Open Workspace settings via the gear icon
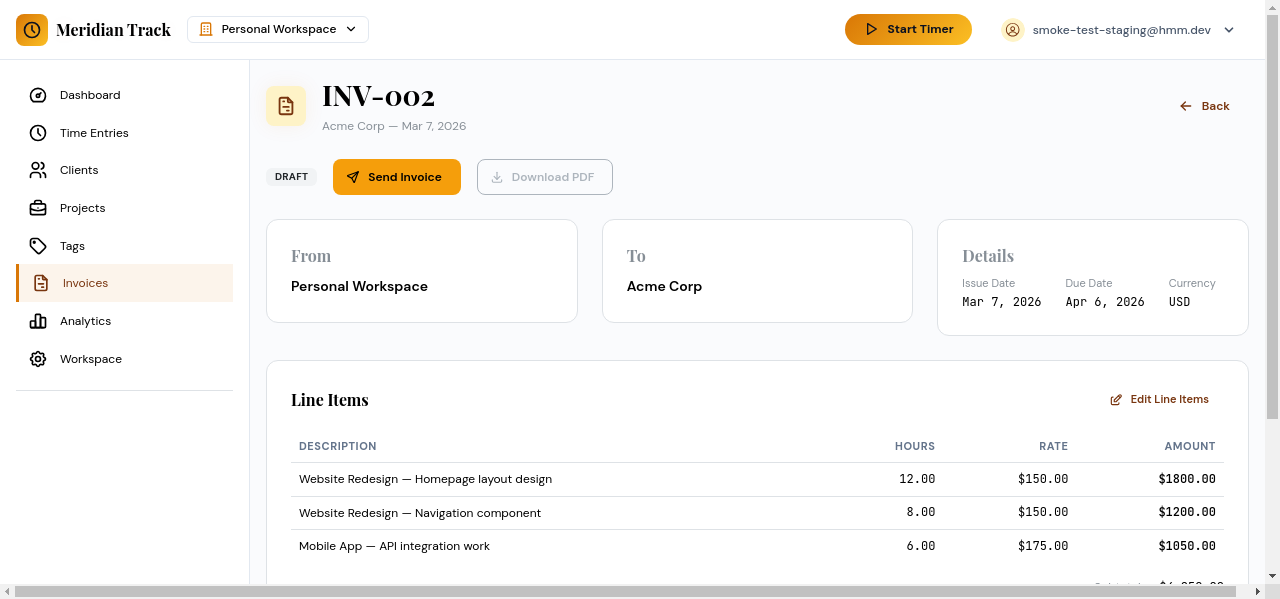This screenshot has height=599, width=1280. click(x=38, y=359)
